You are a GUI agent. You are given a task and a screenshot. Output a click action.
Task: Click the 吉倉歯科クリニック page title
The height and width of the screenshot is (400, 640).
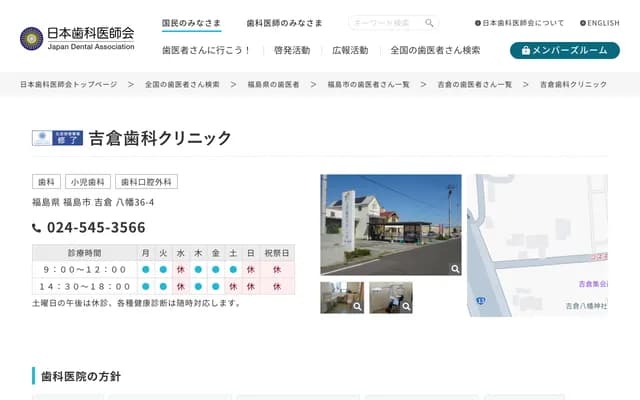pyautogui.click(x=160, y=138)
